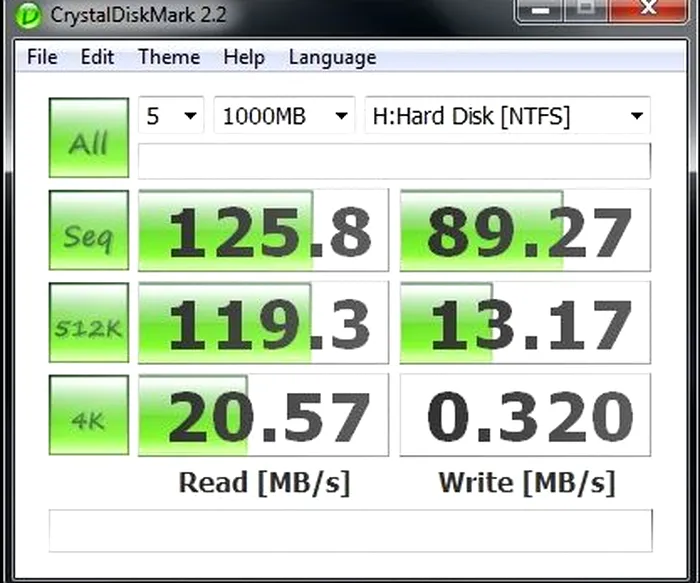Click the empty comment field at the bottom
The height and width of the screenshot is (583, 700).
(350, 531)
